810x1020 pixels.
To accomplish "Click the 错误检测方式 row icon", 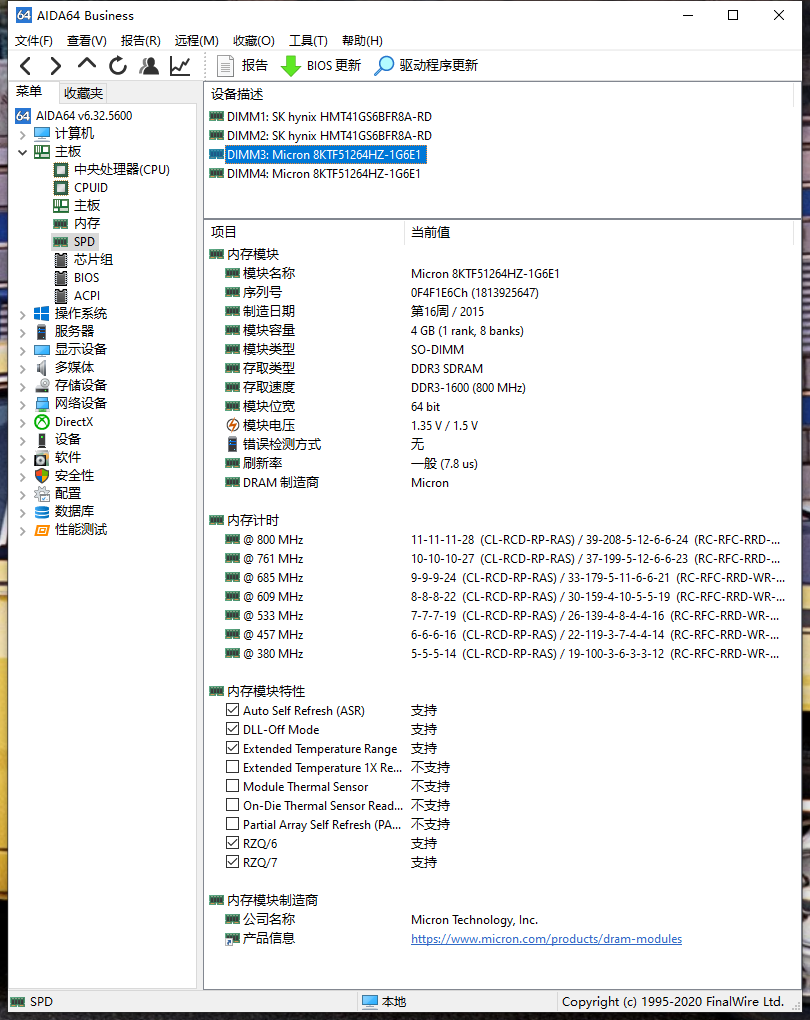I will (x=232, y=444).
